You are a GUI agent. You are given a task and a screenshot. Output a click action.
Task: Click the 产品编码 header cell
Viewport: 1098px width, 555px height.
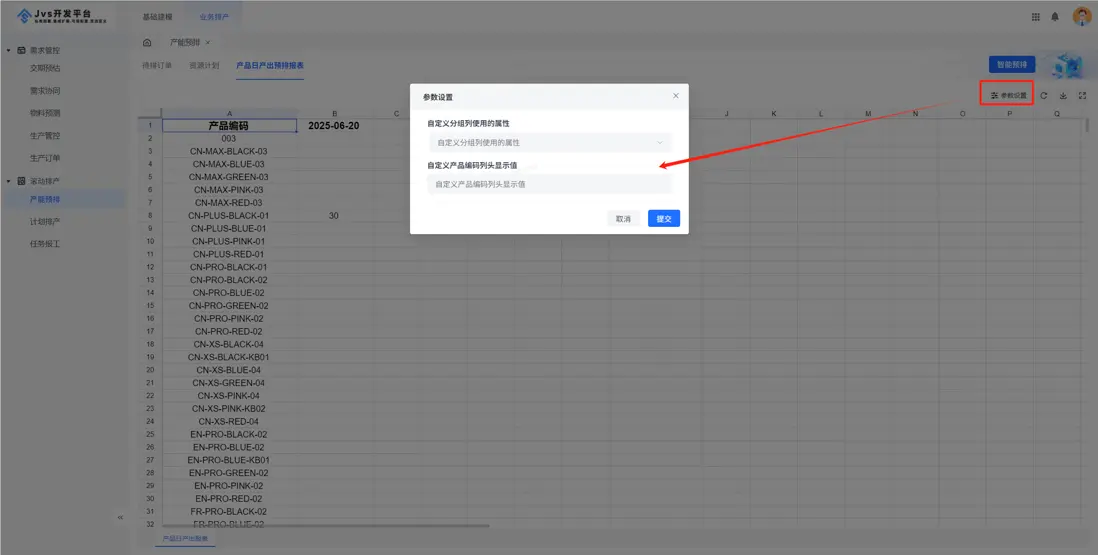229,126
